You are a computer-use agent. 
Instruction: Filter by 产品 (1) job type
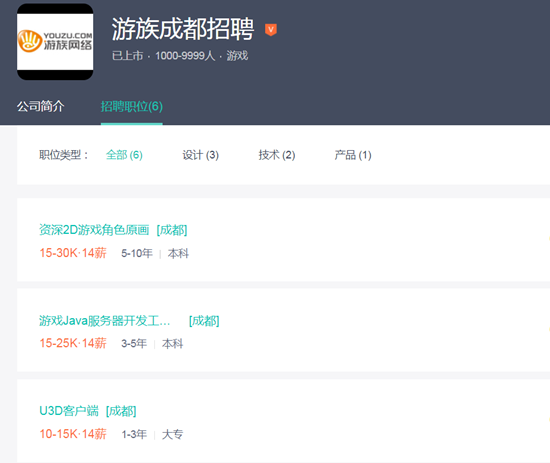click(353, 155)
